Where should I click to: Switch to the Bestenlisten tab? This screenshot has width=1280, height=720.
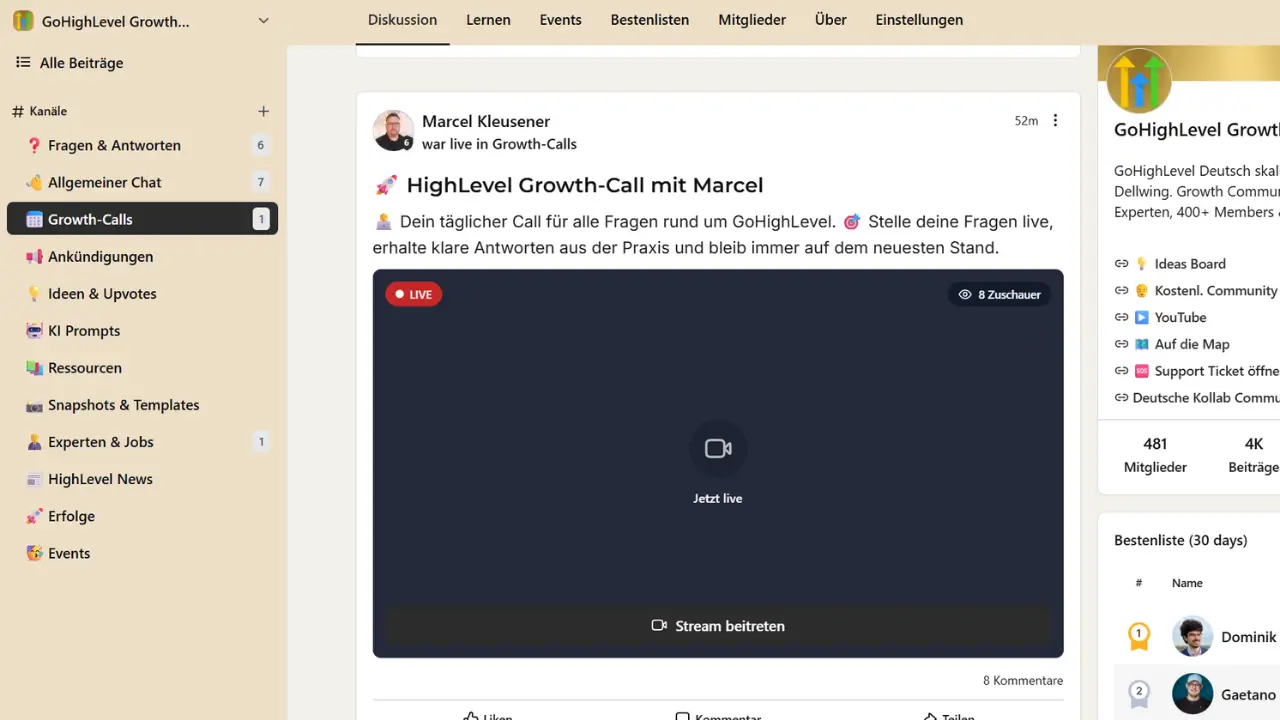click(x=650, y=20)
